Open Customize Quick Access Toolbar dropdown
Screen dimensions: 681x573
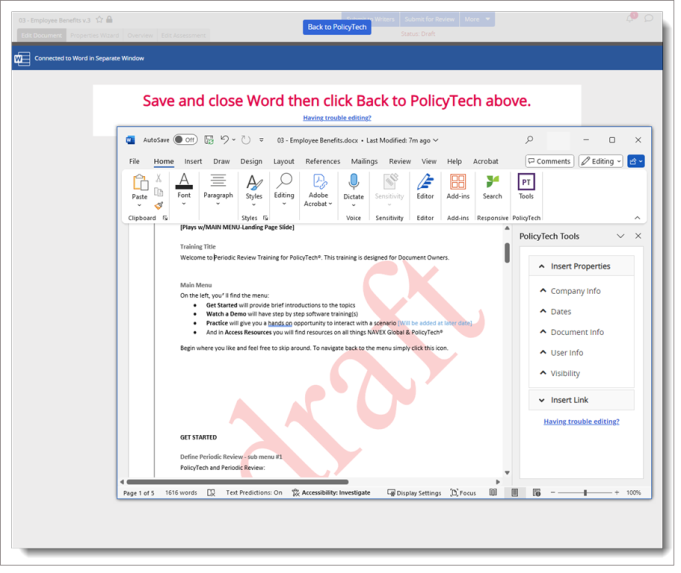[261, 140]
